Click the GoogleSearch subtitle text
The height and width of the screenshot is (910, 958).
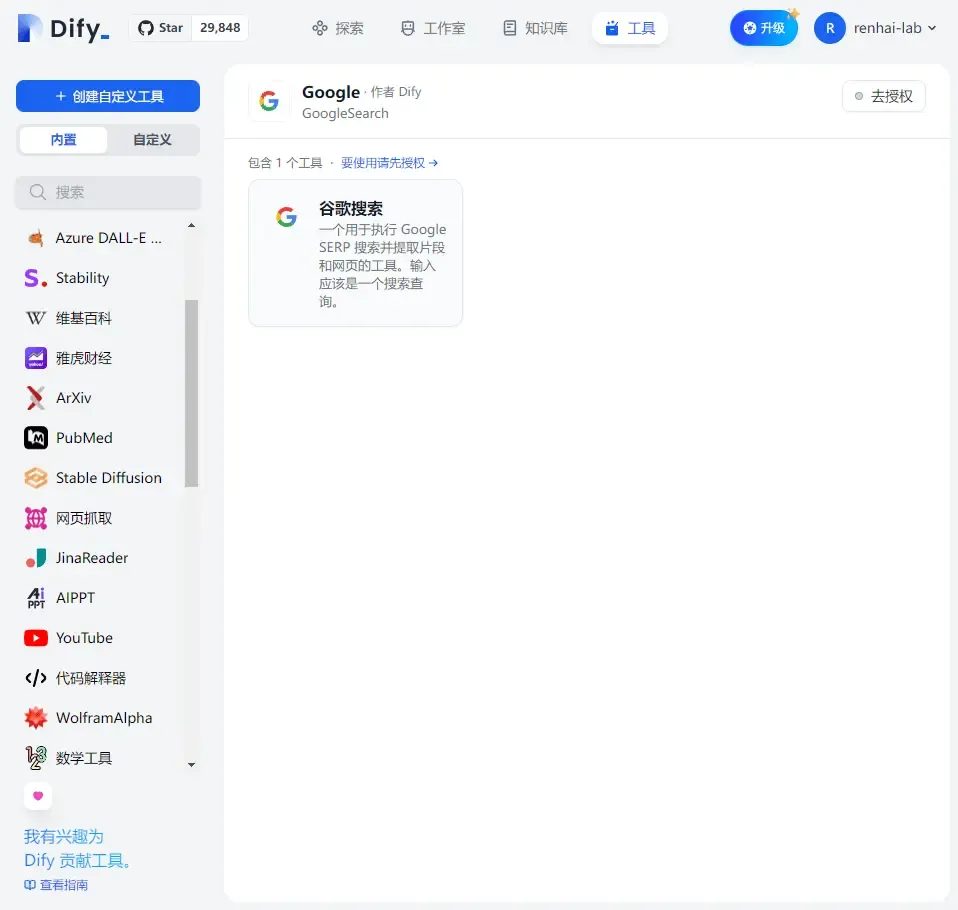click(x=345, y=114)
